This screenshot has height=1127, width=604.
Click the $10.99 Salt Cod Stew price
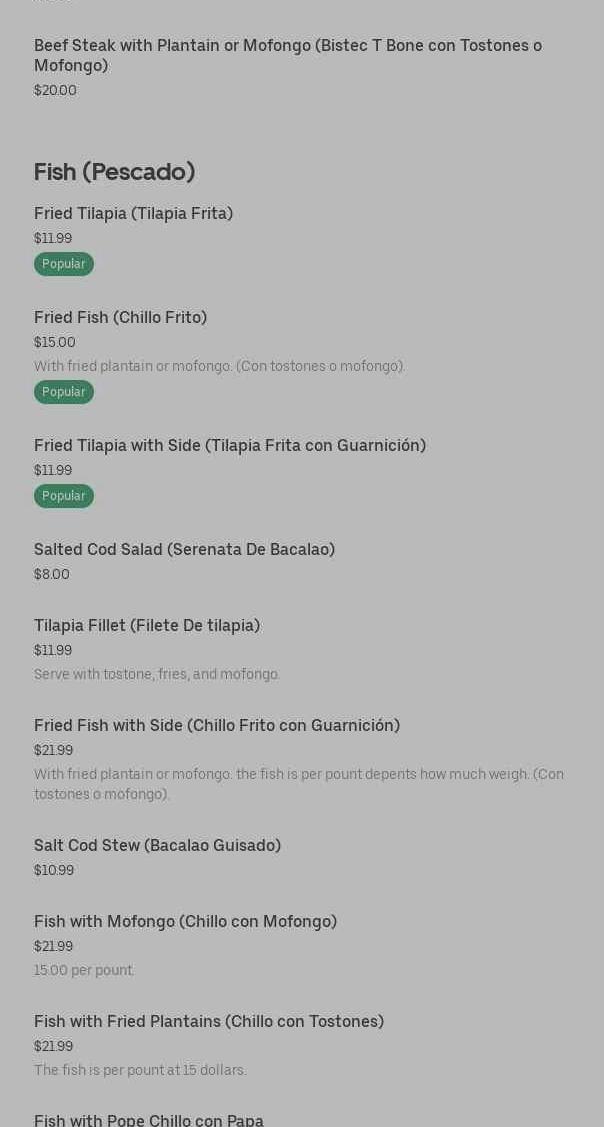pos(54,871)
